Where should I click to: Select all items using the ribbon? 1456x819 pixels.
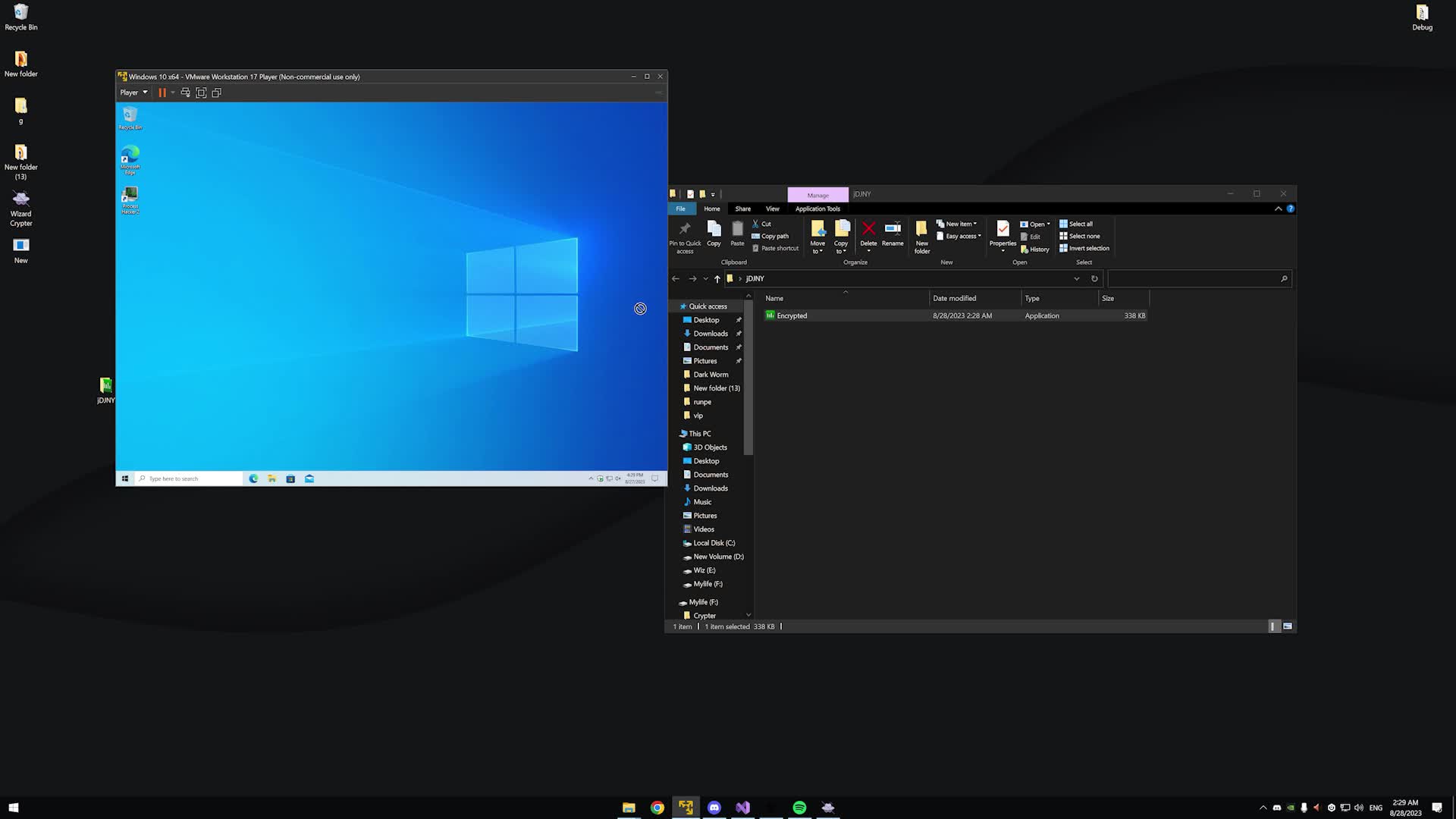(1078, 224)
